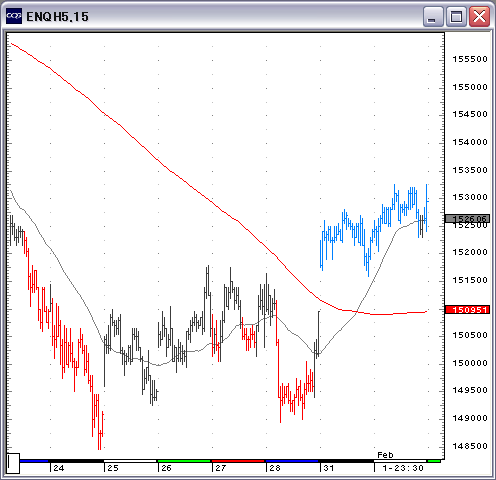Click the 31 date label on time axis
The width and height of the screenshot is (496, 480).
click(x=329, y=468)
